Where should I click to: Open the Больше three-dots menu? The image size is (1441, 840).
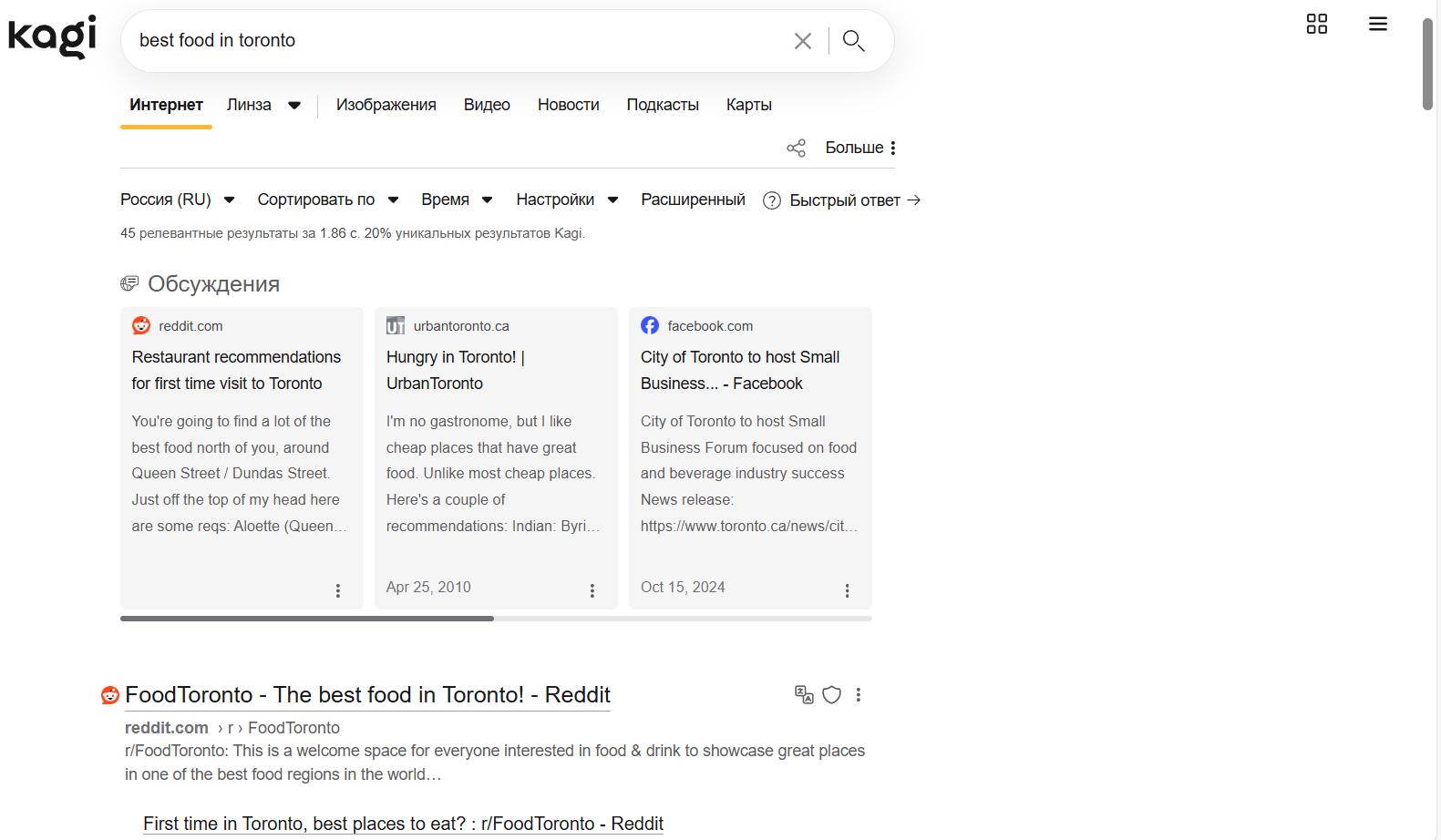click(x=861, y=148)
